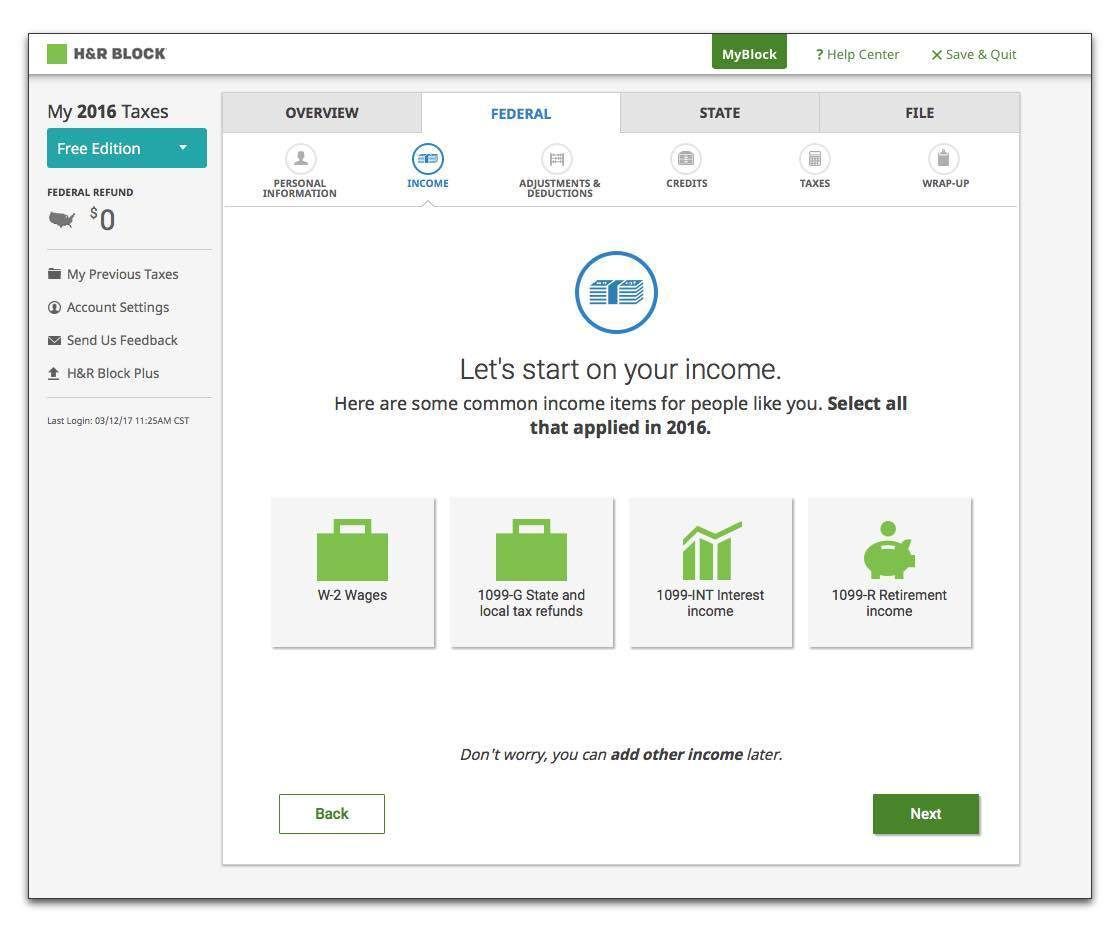The height and width of the screenshot is (931, 1120).
Task: Click the 'My 2016 Taxes' heading
Action: 108,111
